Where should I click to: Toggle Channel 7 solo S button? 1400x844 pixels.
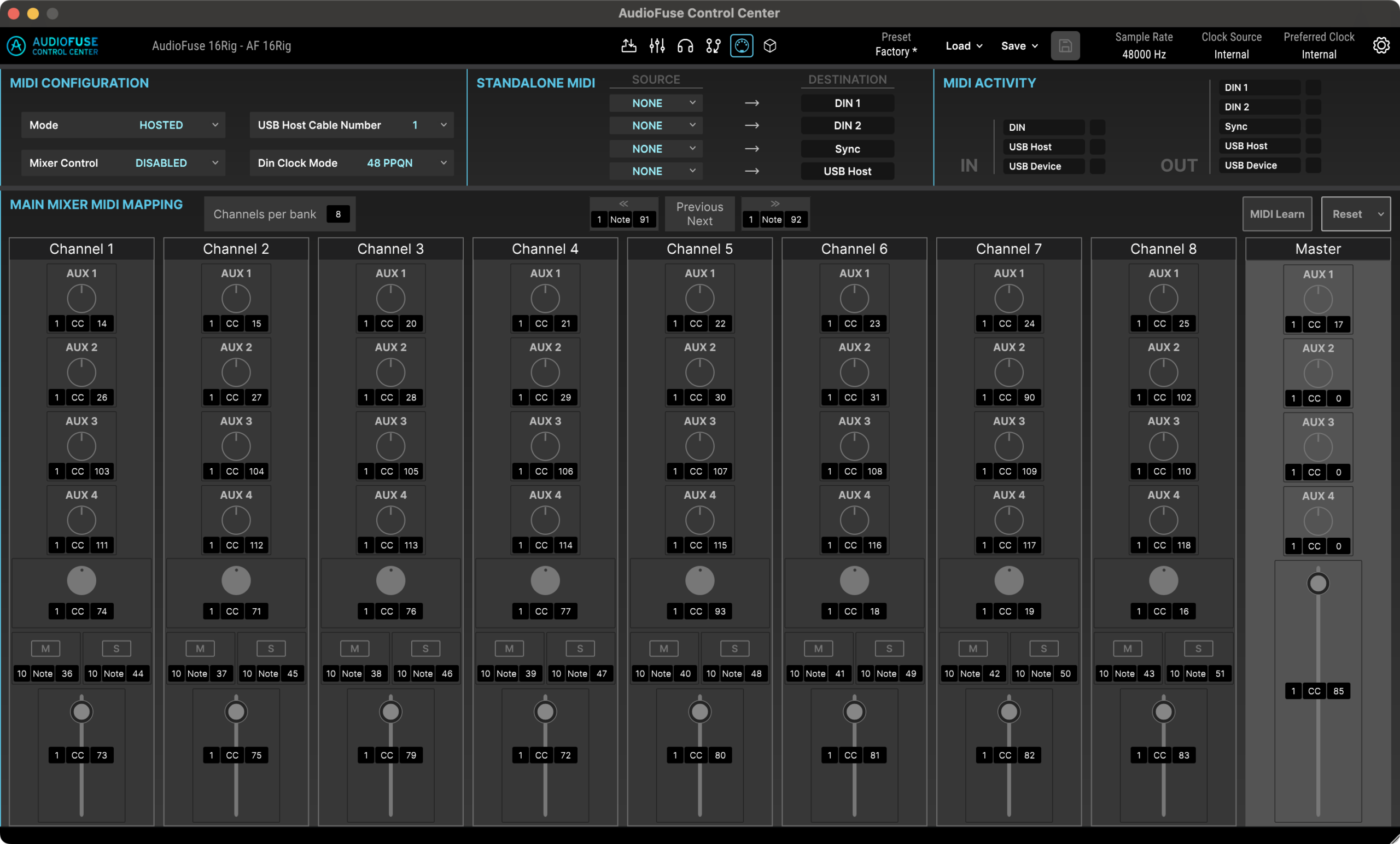(x=1044, y=649)
